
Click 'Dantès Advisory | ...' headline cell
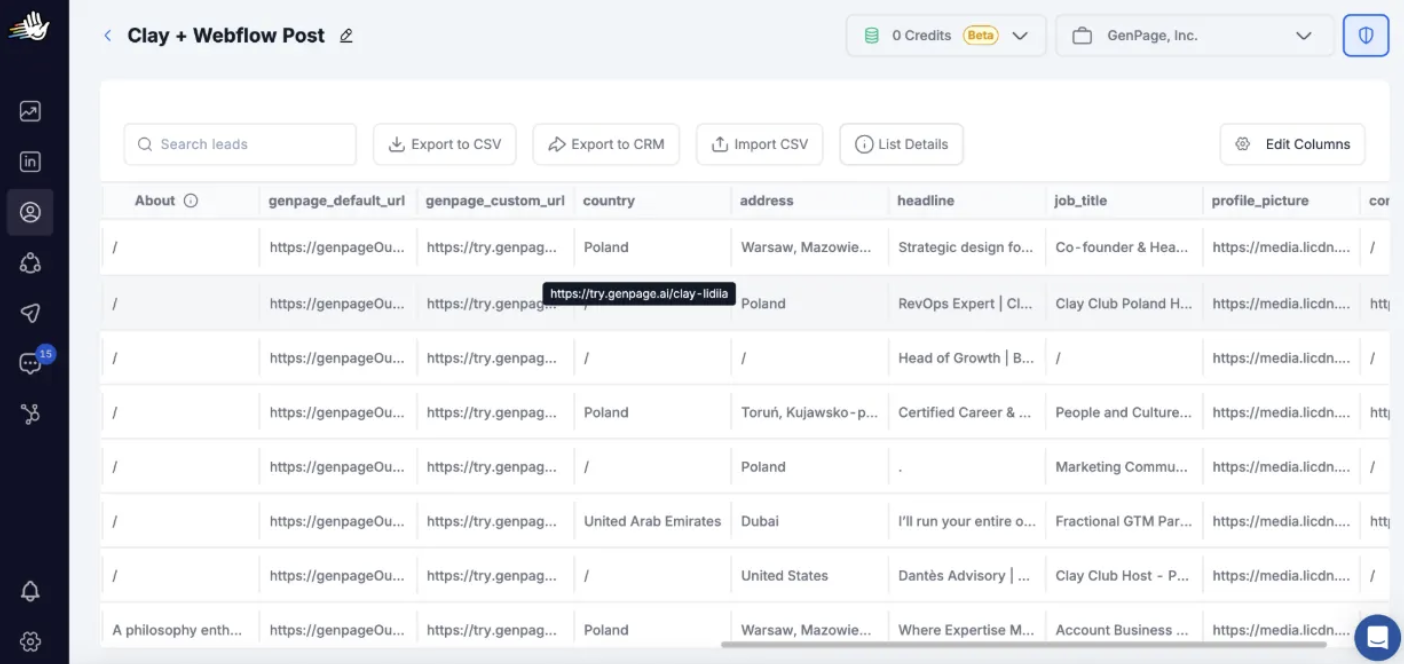click(x=964, y=575)
